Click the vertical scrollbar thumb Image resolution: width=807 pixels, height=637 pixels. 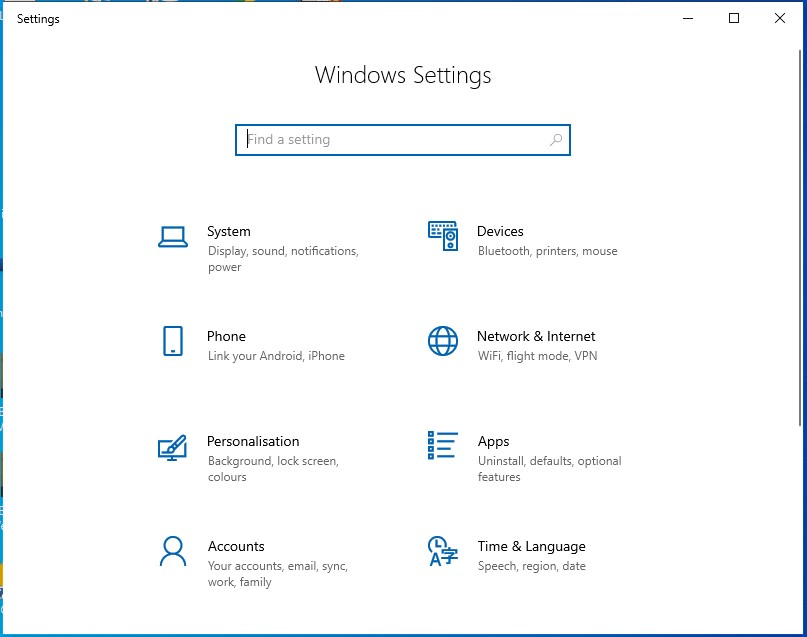click(800, 238)
